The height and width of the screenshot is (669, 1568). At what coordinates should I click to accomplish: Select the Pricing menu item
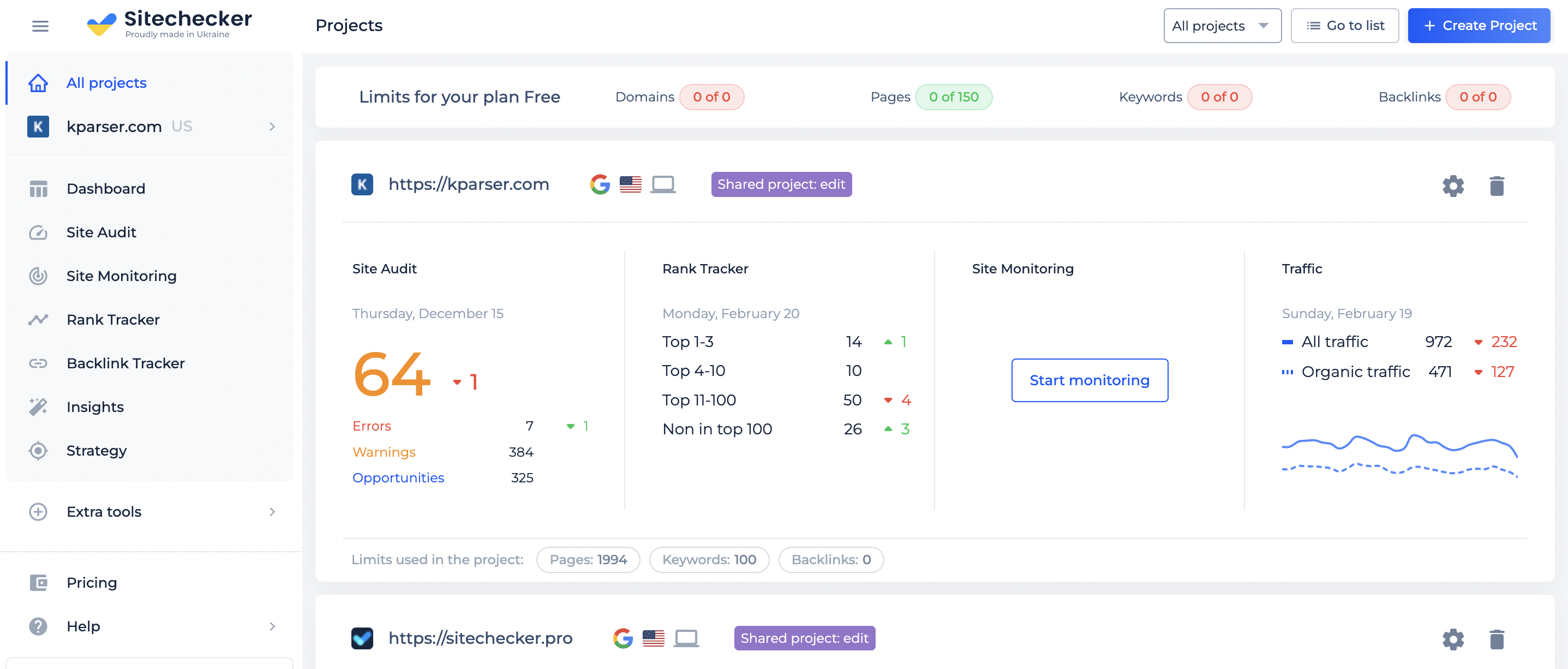[x=92, y=582]
